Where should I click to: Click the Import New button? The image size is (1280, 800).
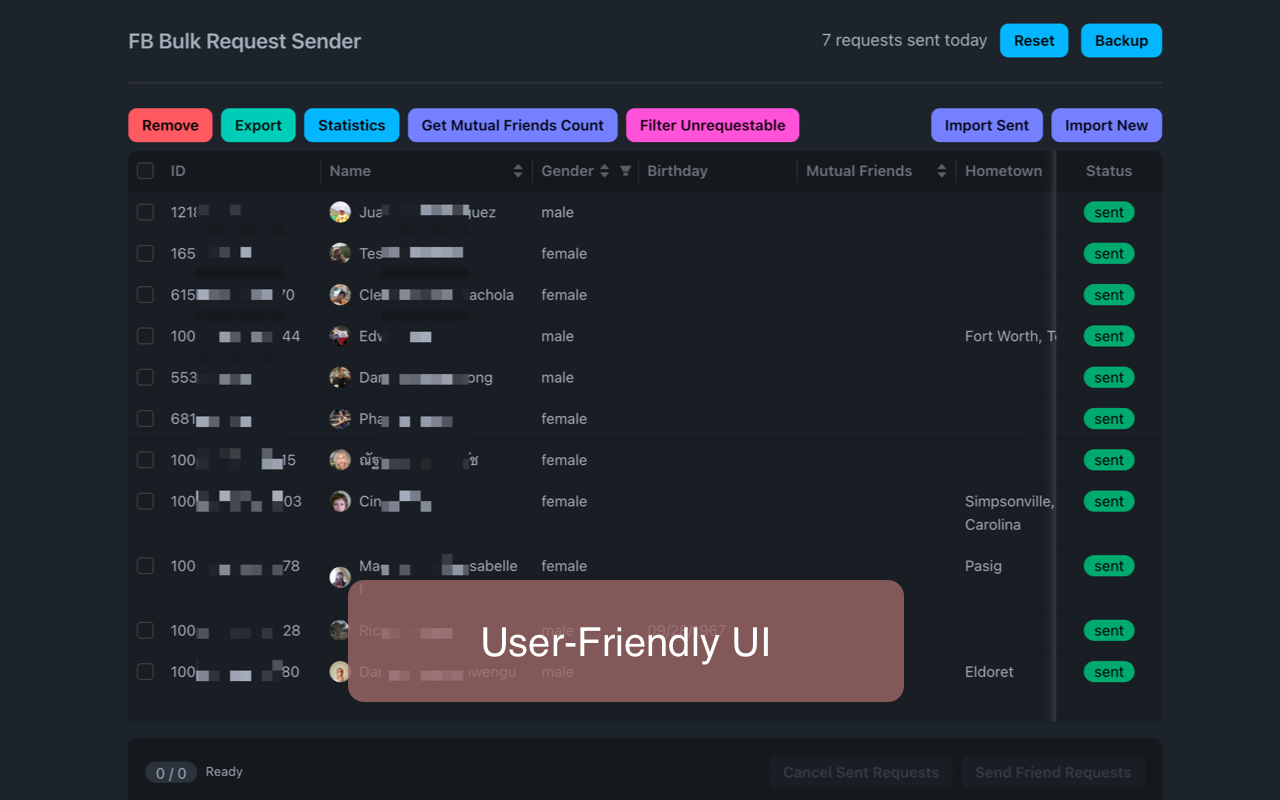click(1106, 125)
